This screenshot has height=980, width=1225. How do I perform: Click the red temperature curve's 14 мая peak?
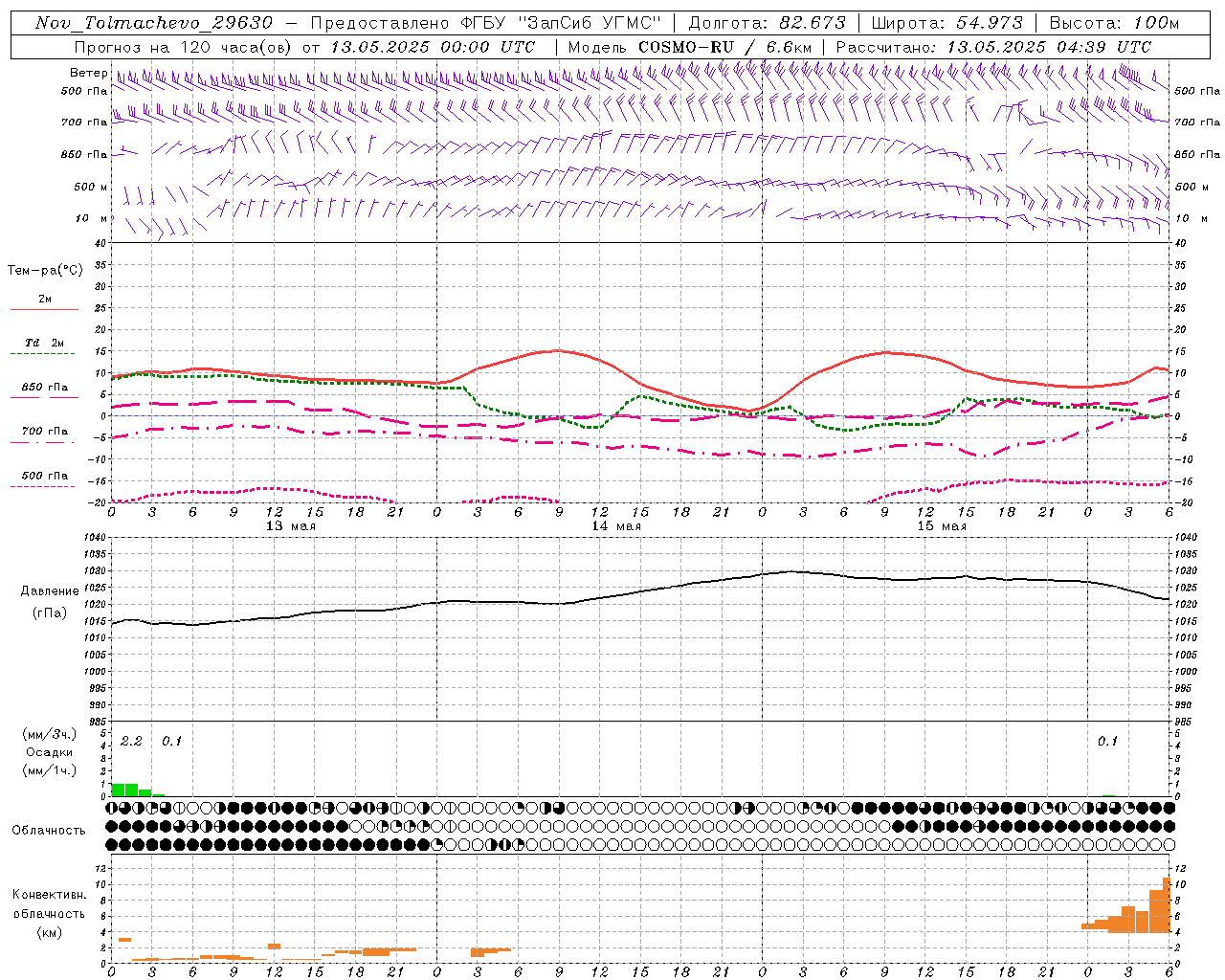(557, 350)
